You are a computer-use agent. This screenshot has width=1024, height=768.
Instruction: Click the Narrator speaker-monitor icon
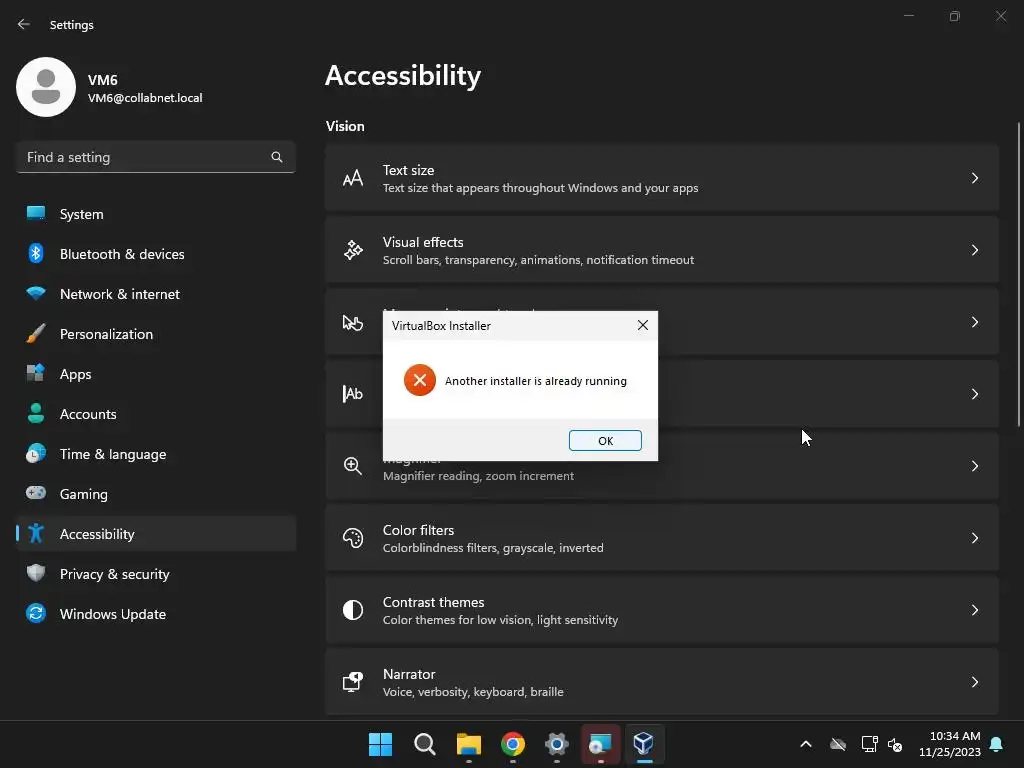point(353,682)
